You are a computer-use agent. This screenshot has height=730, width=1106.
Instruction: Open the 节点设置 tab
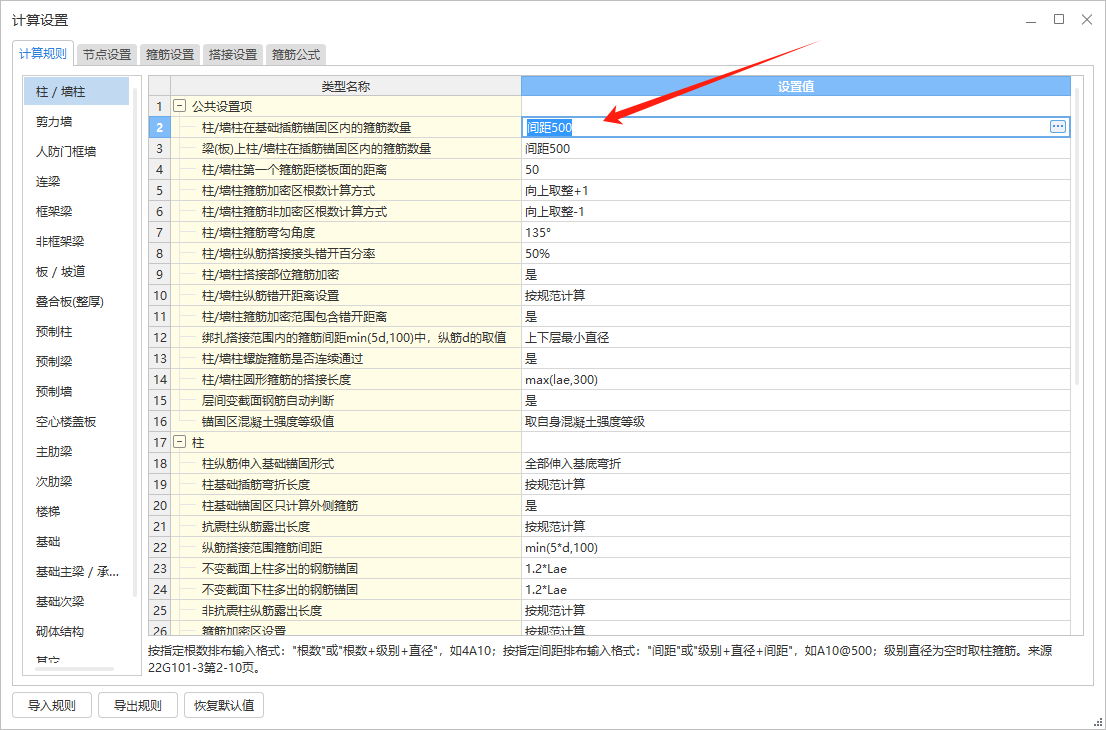tap(107, 54)
